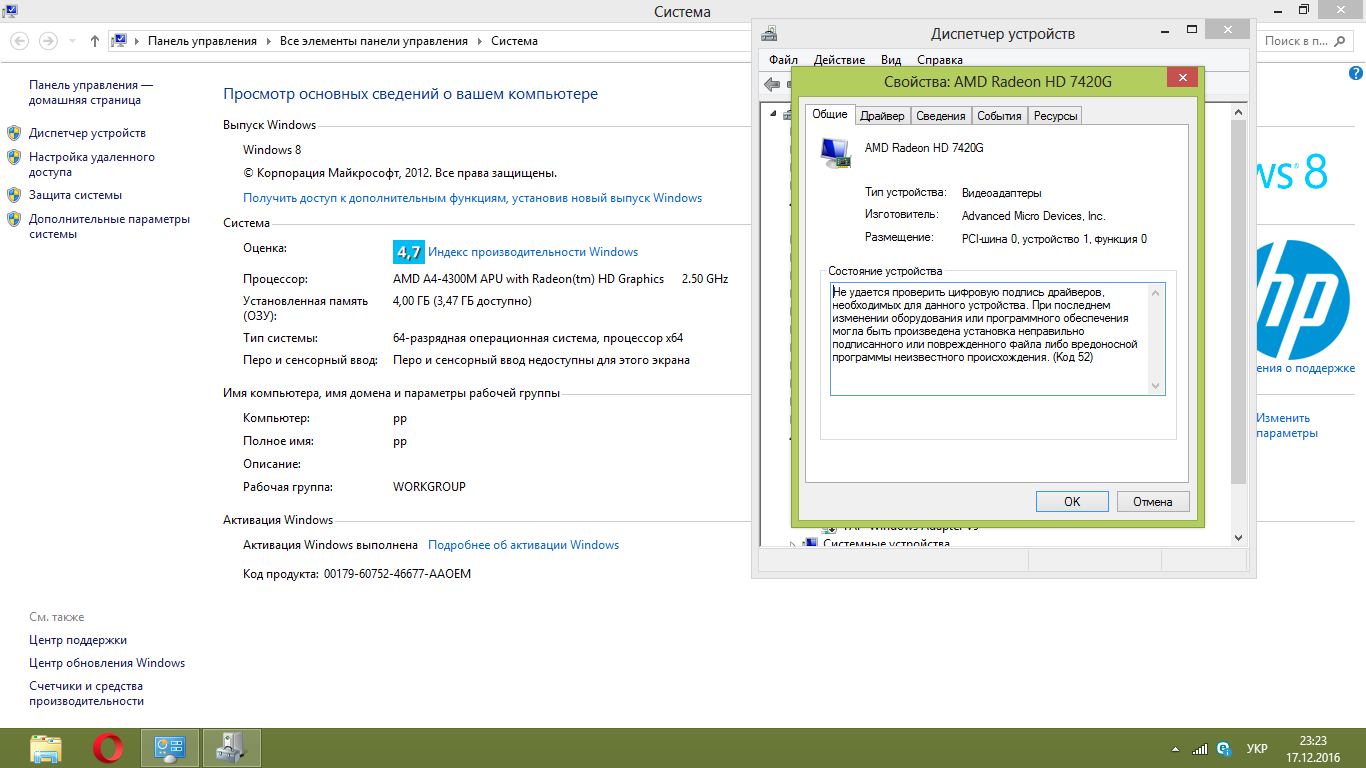1366x768 pixels.
Task: Expand breadcrumb arrow after Панель управления
Action: coord(268,41)
